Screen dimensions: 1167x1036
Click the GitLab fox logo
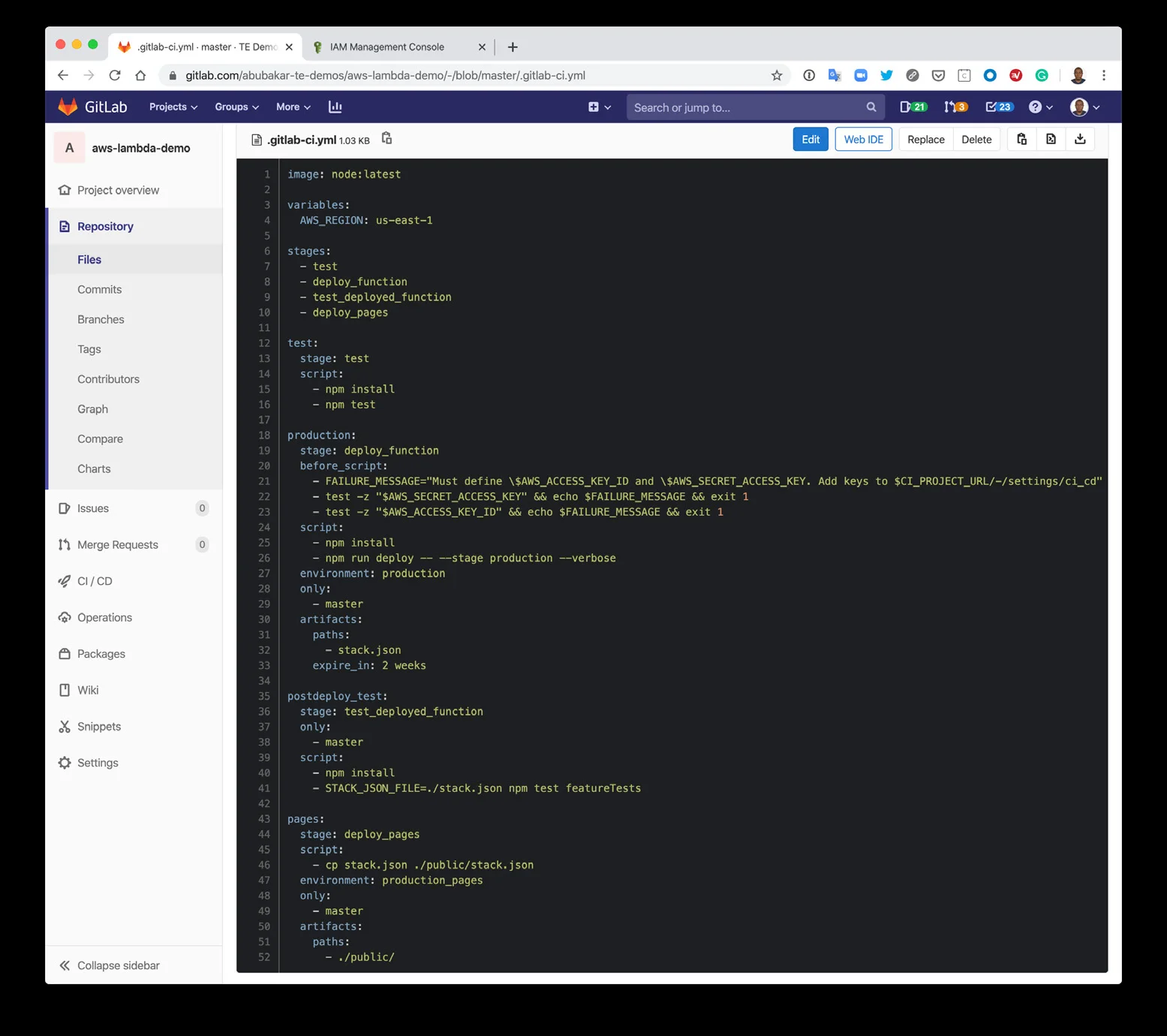tap(68, 107)
